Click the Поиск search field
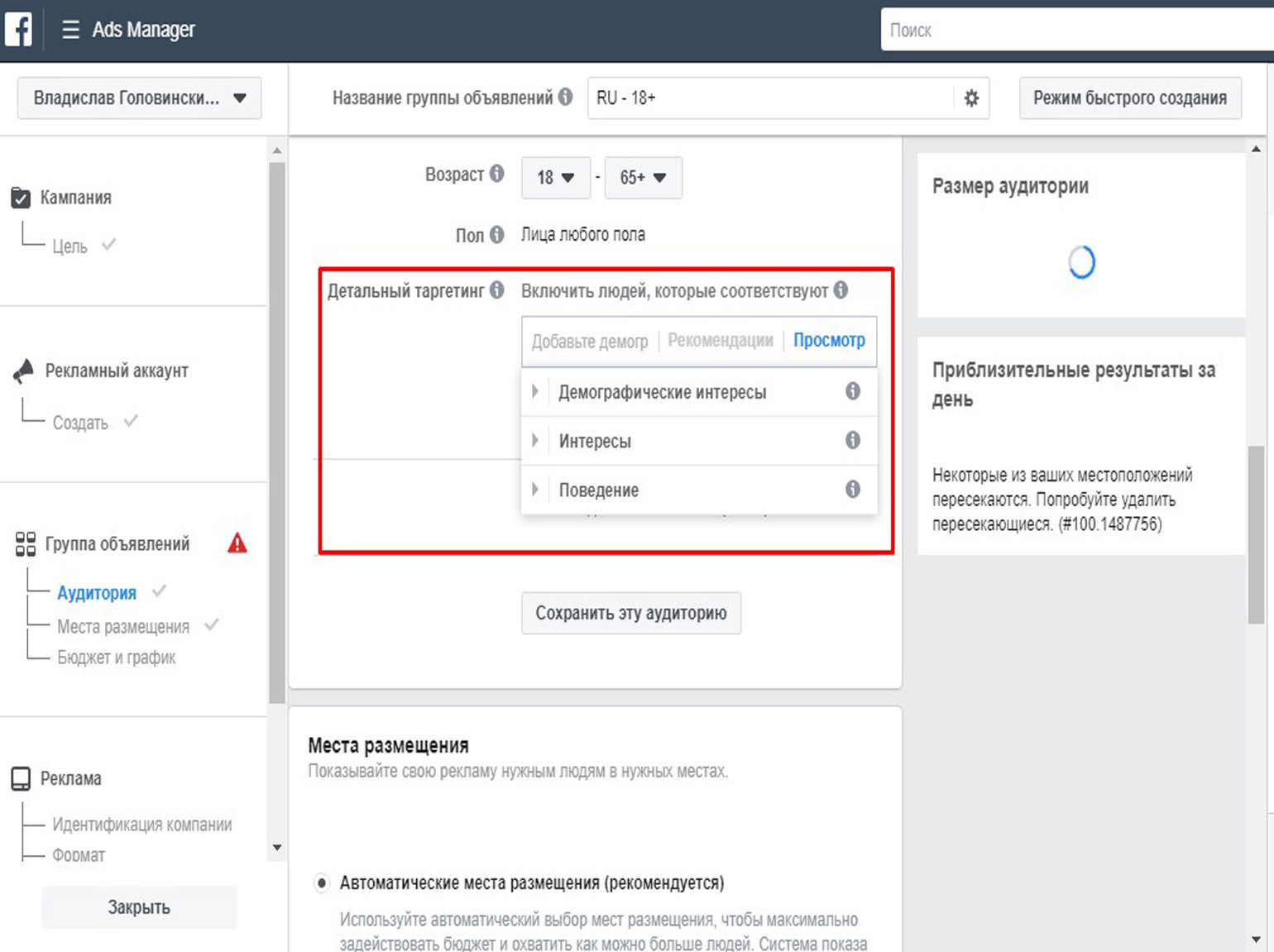 1075,31
